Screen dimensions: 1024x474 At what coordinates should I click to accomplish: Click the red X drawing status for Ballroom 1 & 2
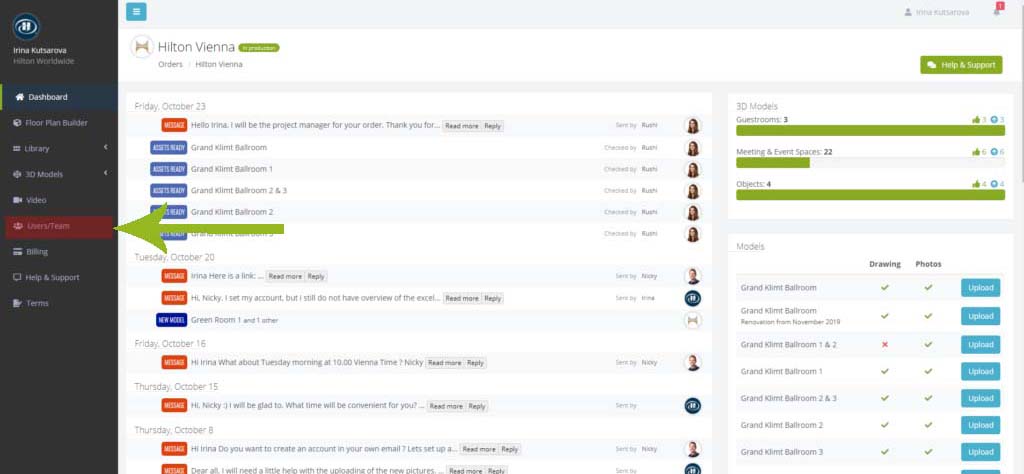[885, 345]
